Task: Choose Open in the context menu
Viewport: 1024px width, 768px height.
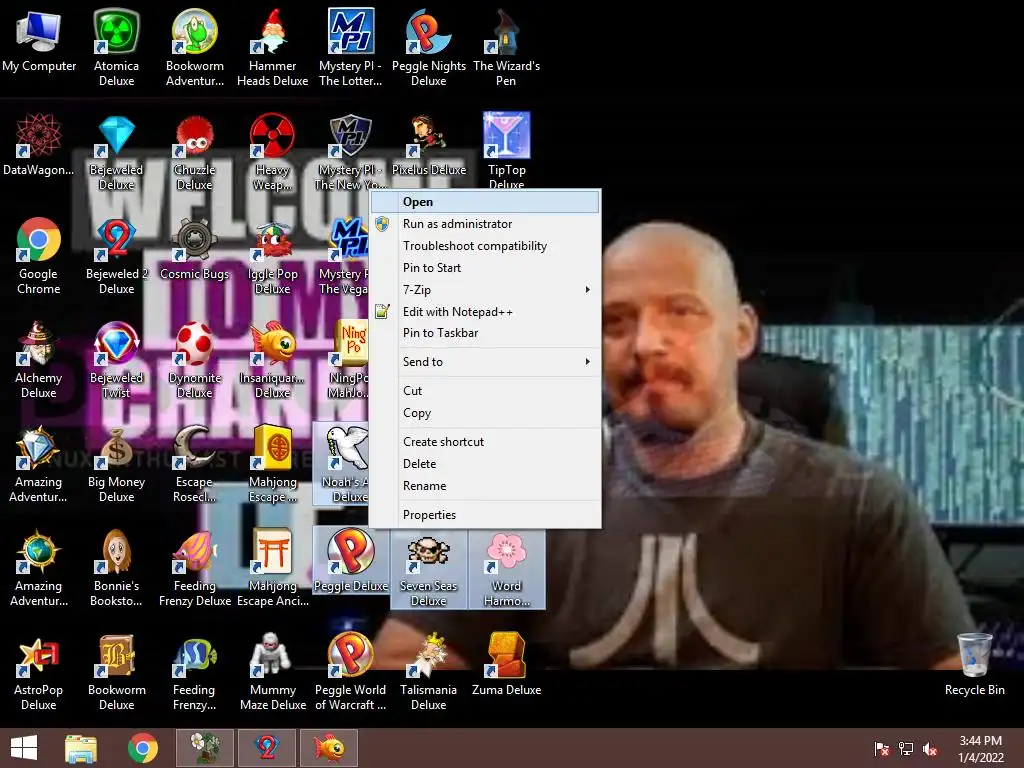Action: click(485, 202)
